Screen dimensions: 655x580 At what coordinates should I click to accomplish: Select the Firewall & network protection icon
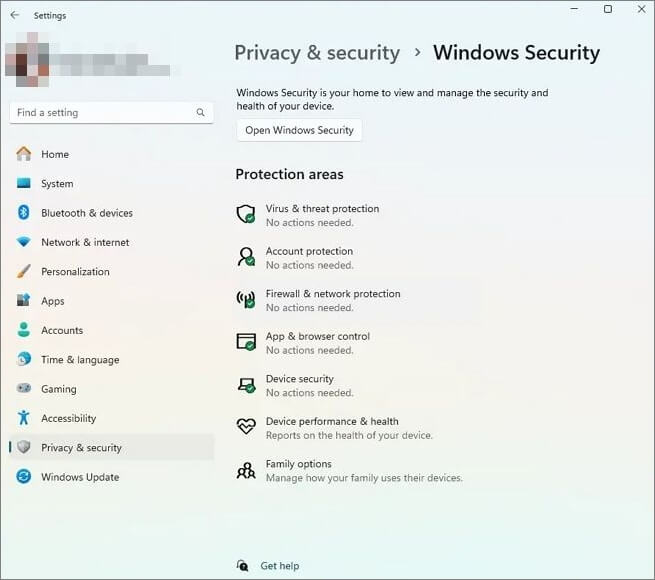pyautogui.click(x=245, y=299)
